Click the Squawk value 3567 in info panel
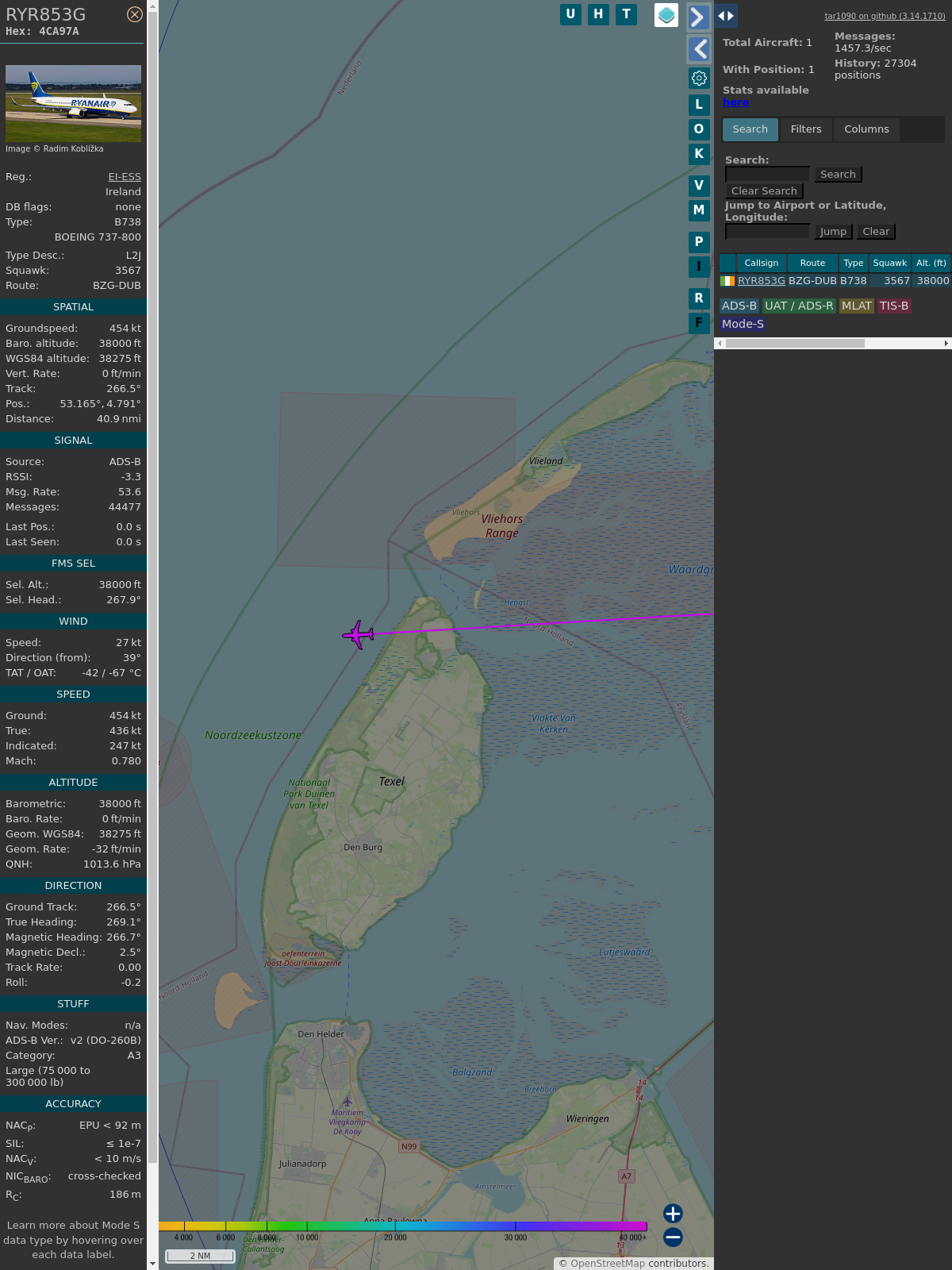Viewport: 952px width, 1270px height. tap(128, 271)
